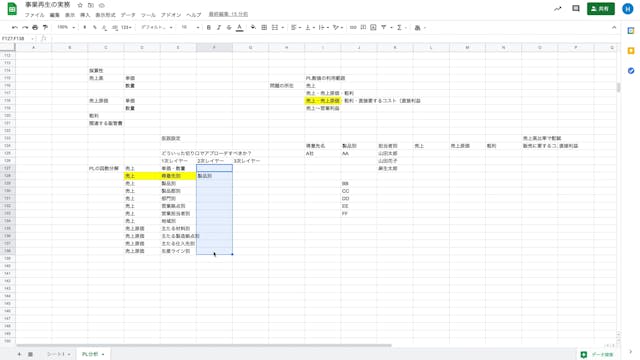This screenshot has width=640, height=360.
Task: Select the Paint format tool
Action: [x=45, y=27]
